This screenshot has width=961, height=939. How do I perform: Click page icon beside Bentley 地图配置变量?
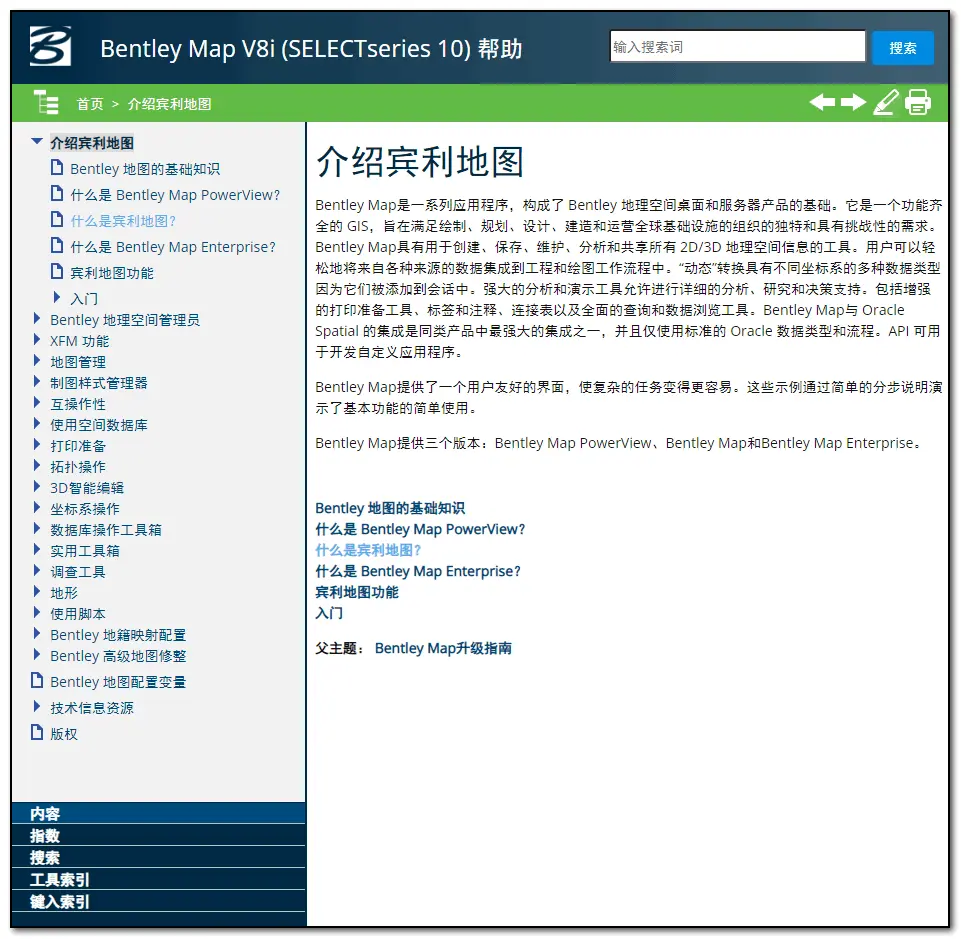point(37,681)
